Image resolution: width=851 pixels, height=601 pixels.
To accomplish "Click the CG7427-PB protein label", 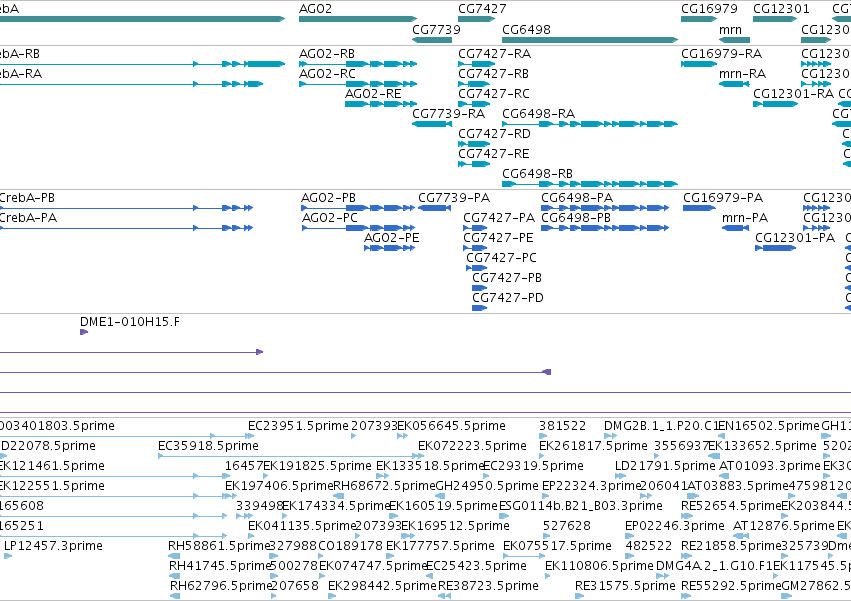I will [x=507, y=278].
